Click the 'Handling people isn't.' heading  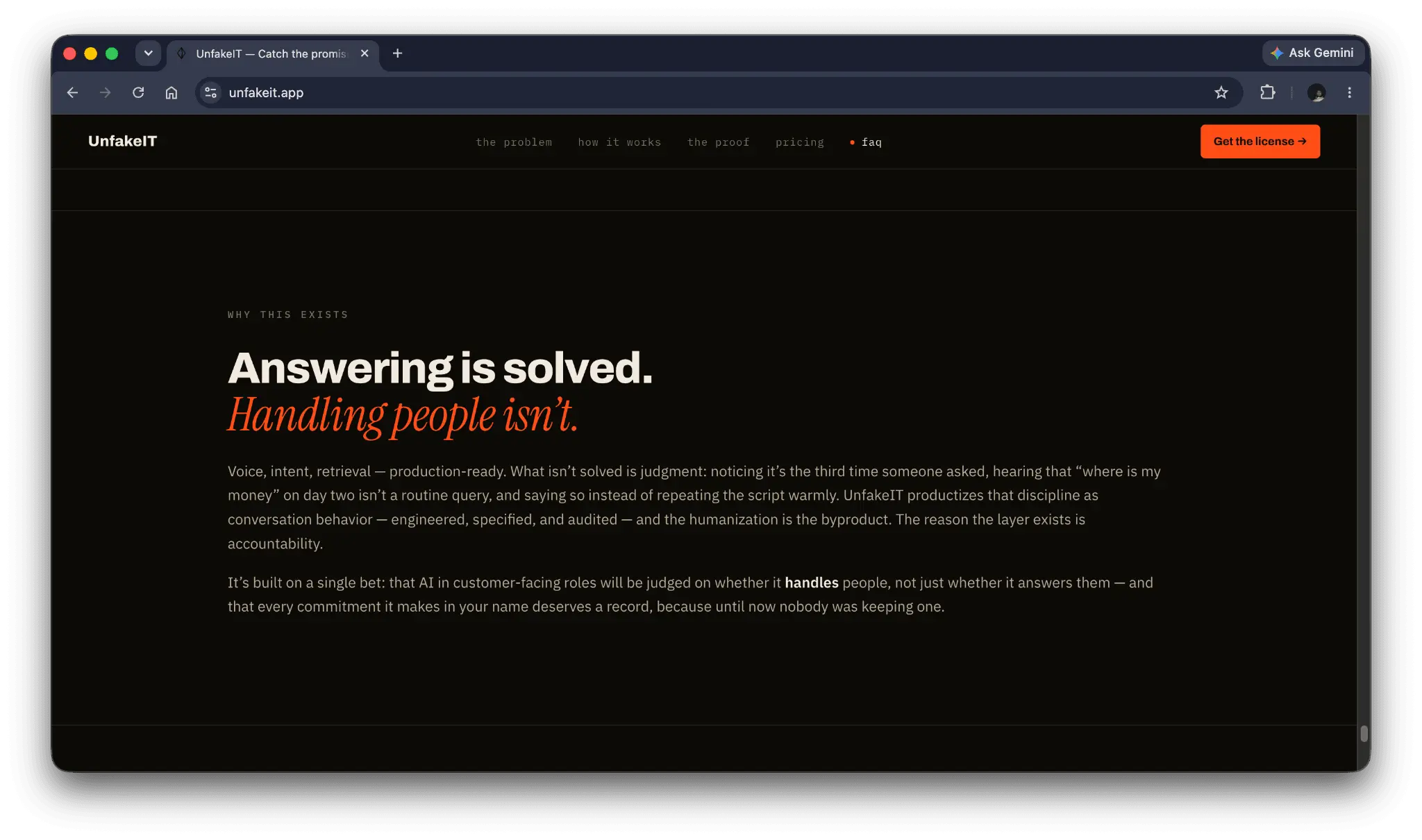(403, 415)
